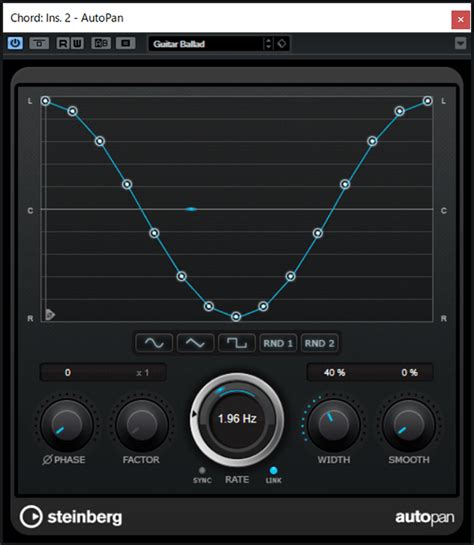Switch A/B settings comparison button
Image resolution: width=474 pixels, height=545 pixels.
click(x=101, y=43)
